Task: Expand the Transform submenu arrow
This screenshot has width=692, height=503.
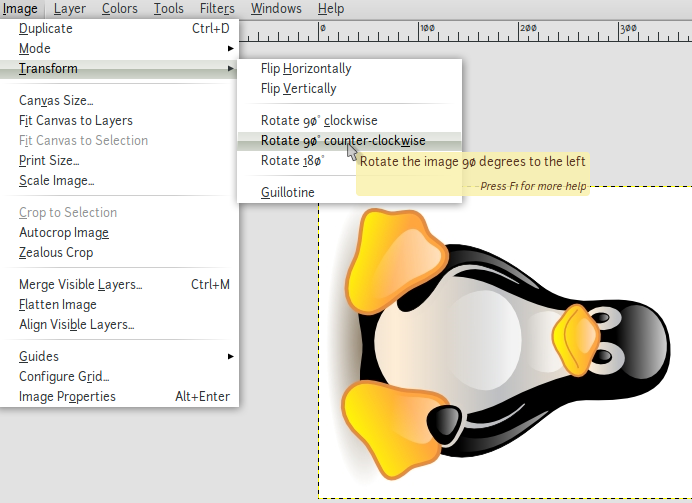Action: point(231,69)
